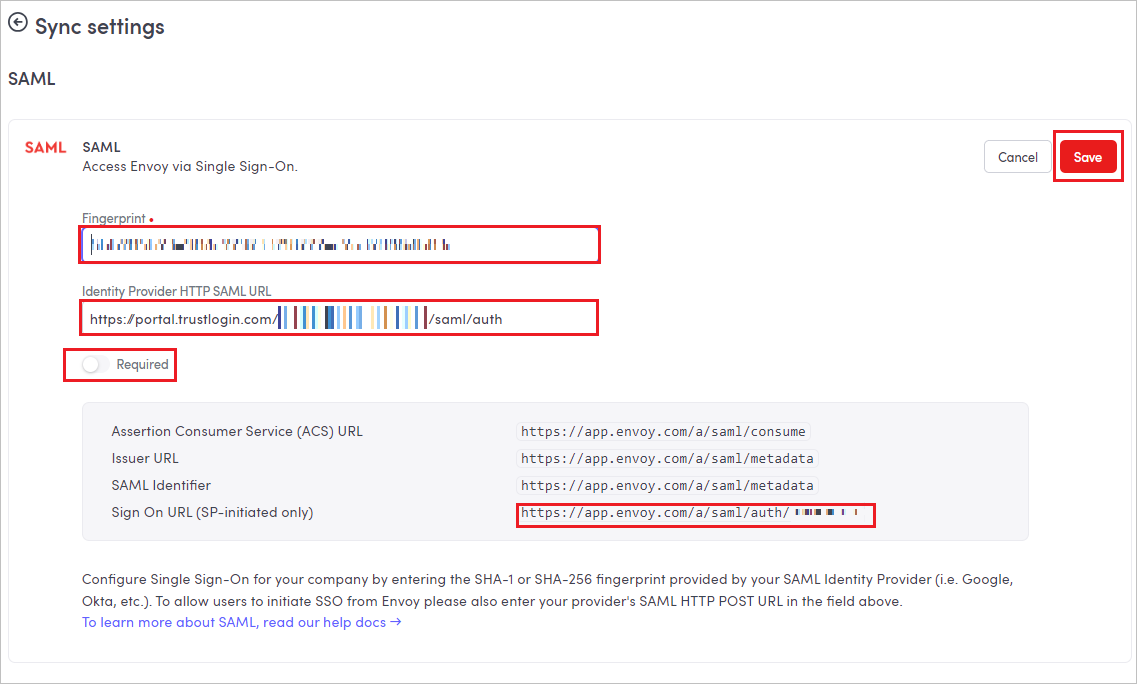Toggle the Required switch
The image size is (1137, 684).
point(95,364)
